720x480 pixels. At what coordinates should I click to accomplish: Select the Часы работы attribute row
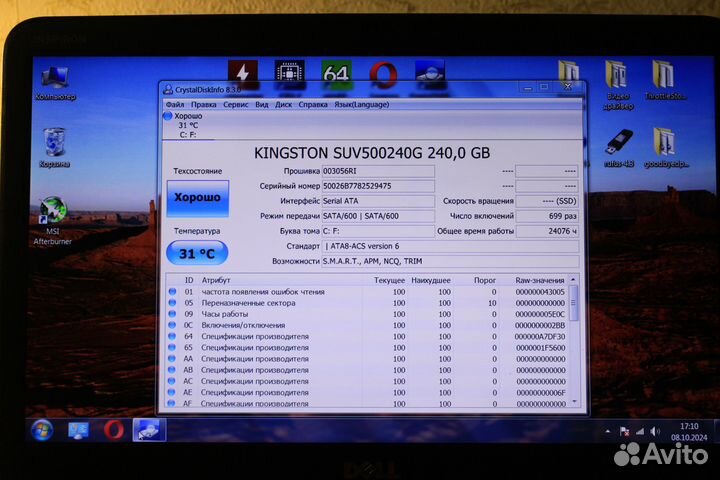tap(367, 314)
